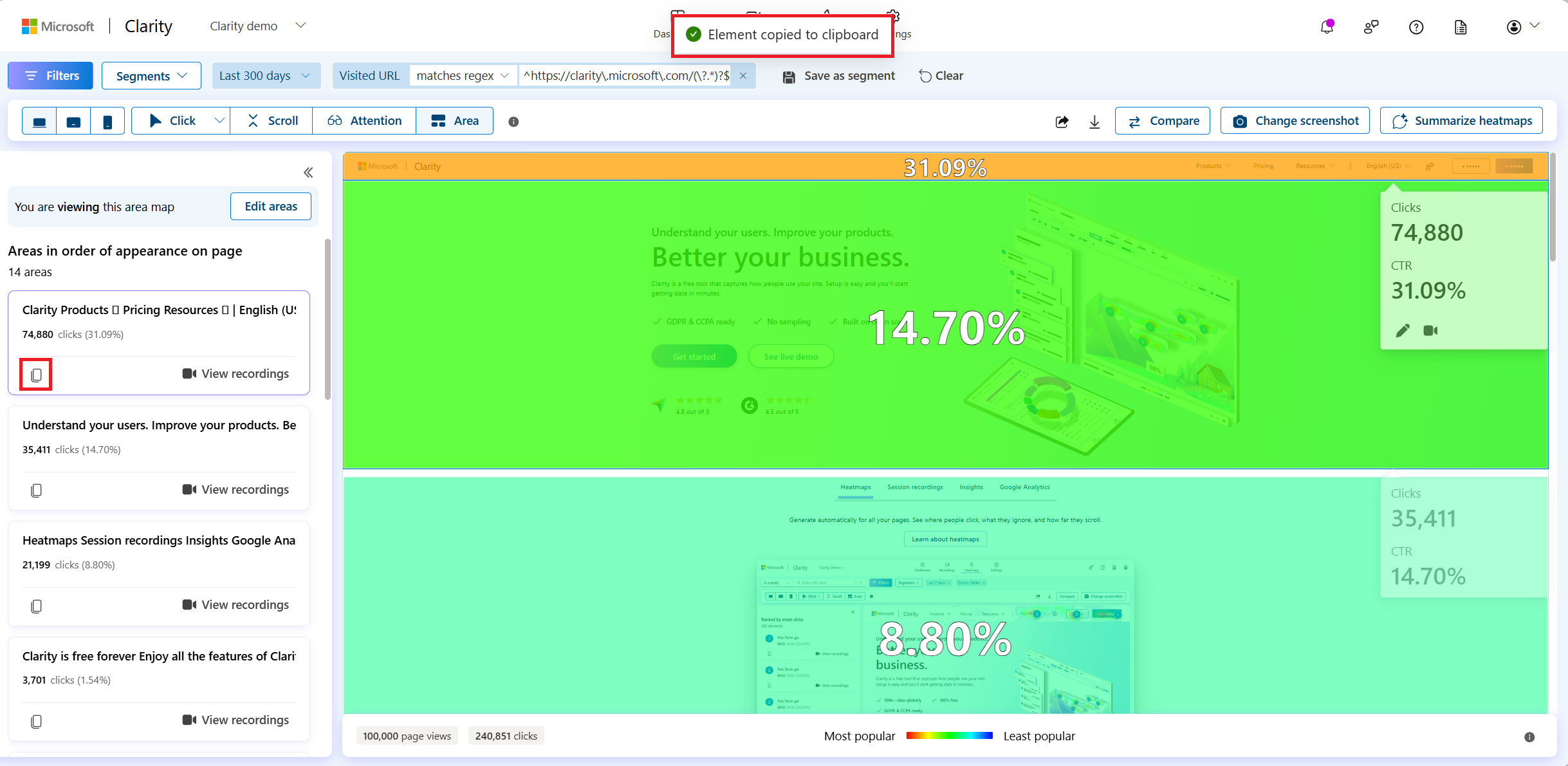Click the 240,851 clicks stat
1568x766 pixels.
click(506, 736)
